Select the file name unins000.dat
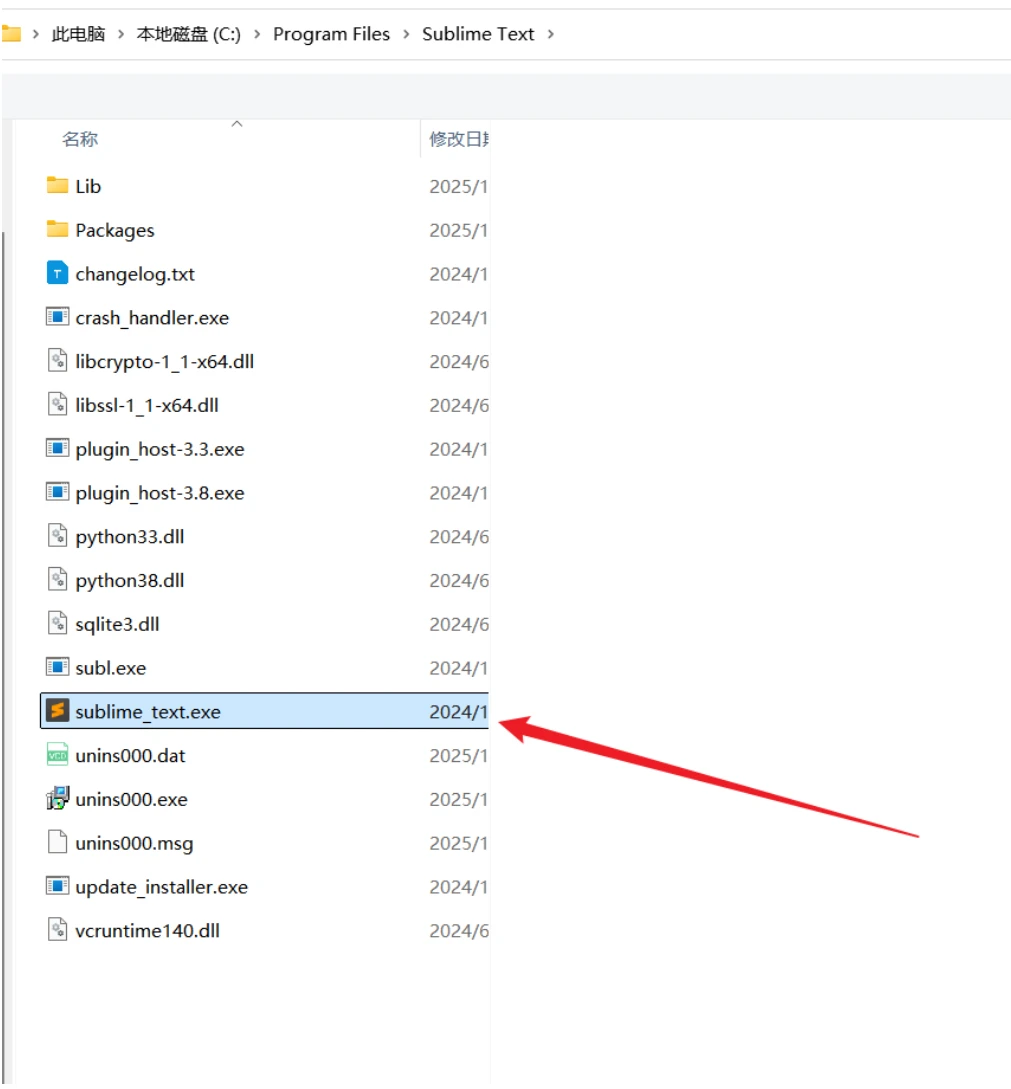Screen dimensions: 1011x1089 pos(131,756)
